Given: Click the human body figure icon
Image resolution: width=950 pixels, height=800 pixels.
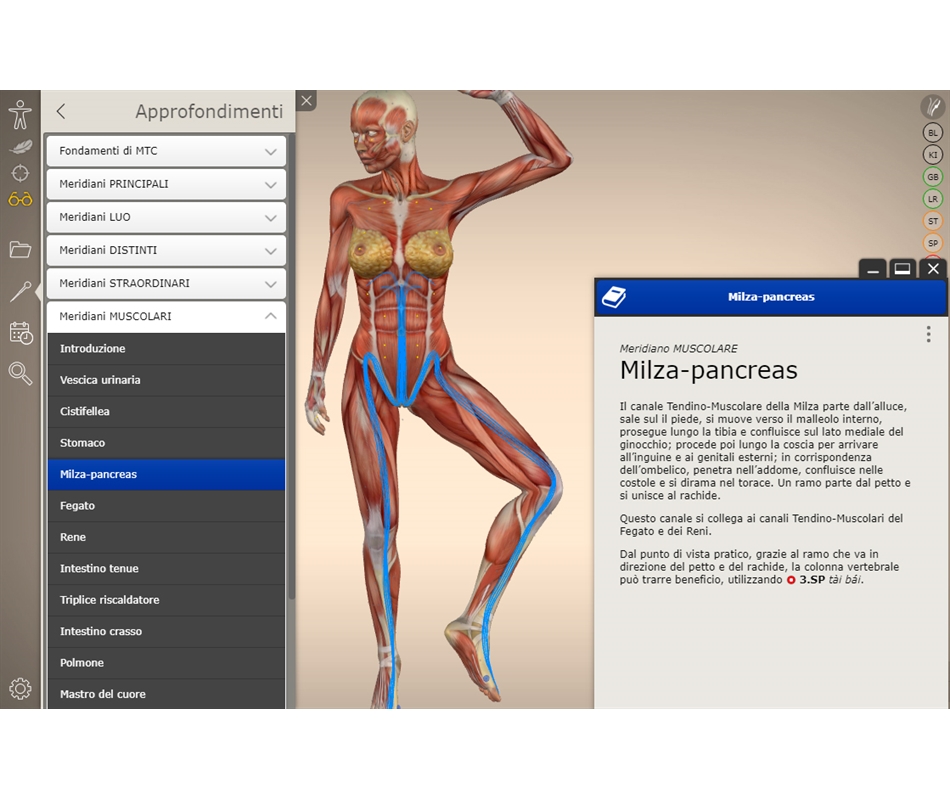Looking at the screenshot, I should [20, 114].
